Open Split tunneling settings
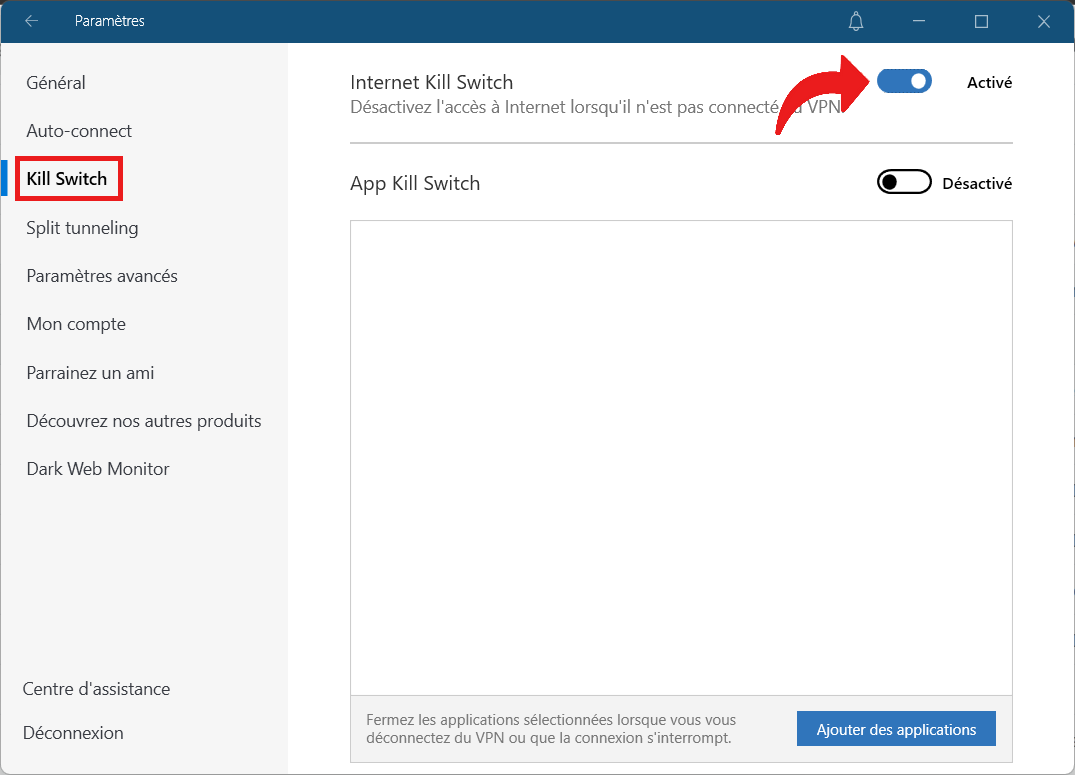 click(82, 228)
